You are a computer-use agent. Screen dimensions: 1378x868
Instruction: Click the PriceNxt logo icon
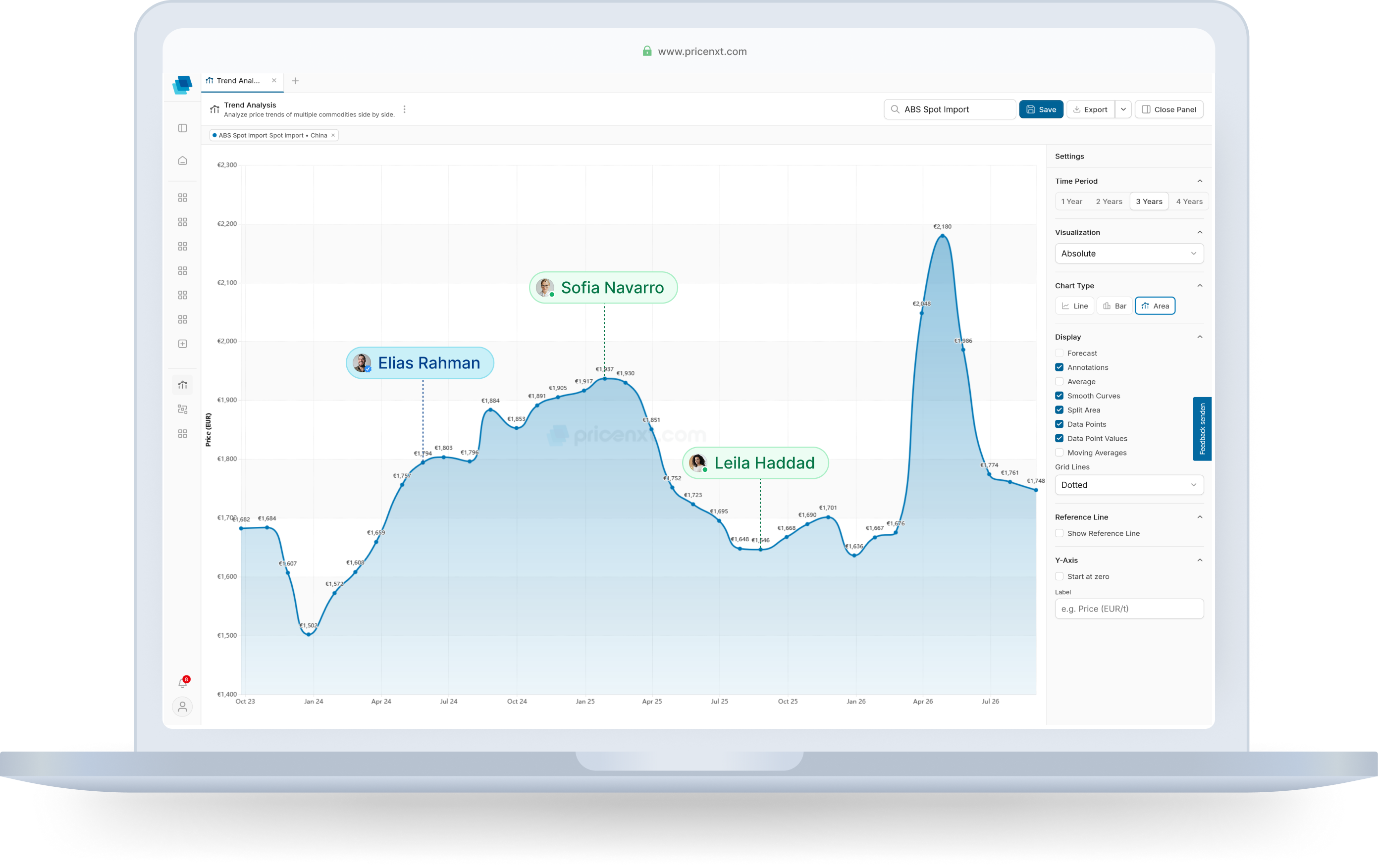pyautogui.click(x=182, y=85)
